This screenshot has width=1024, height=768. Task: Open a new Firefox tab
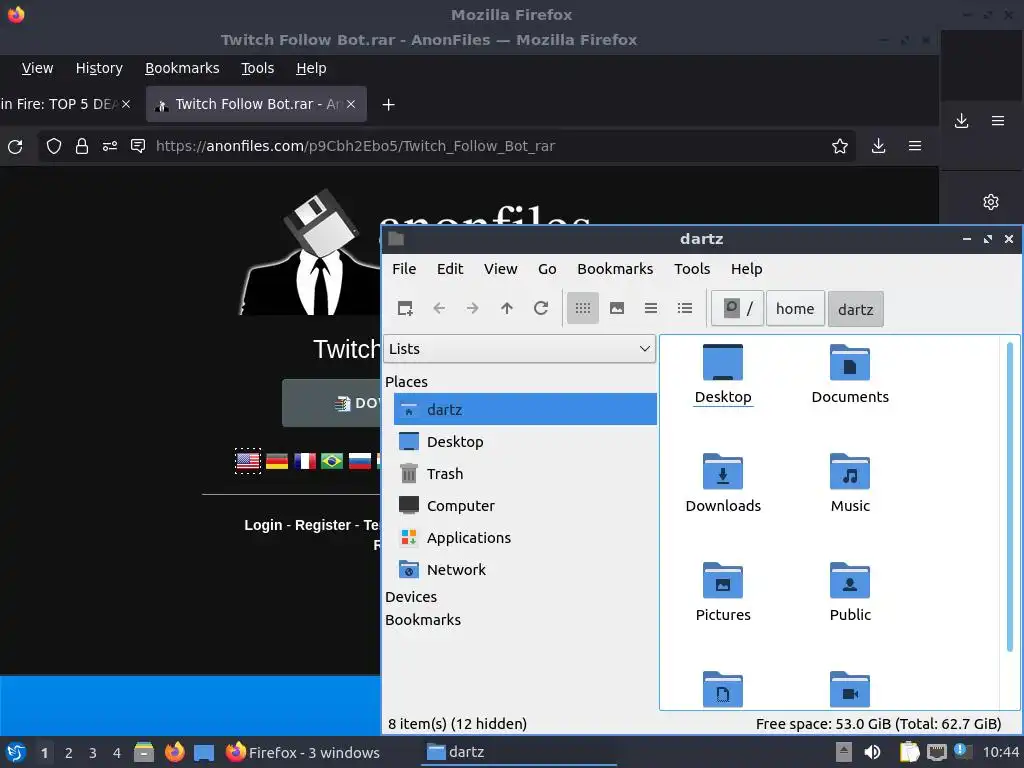[x=389, y=104]
